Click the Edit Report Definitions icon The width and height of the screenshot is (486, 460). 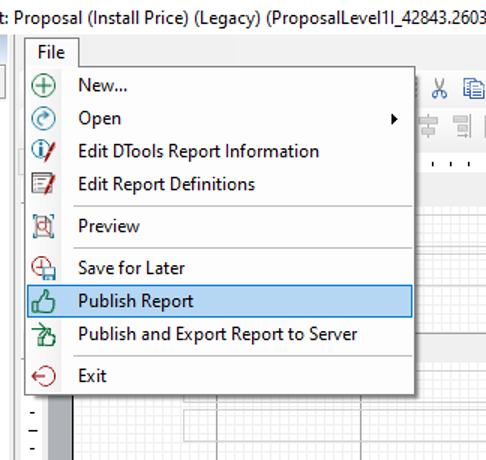[x=43, y=183]
